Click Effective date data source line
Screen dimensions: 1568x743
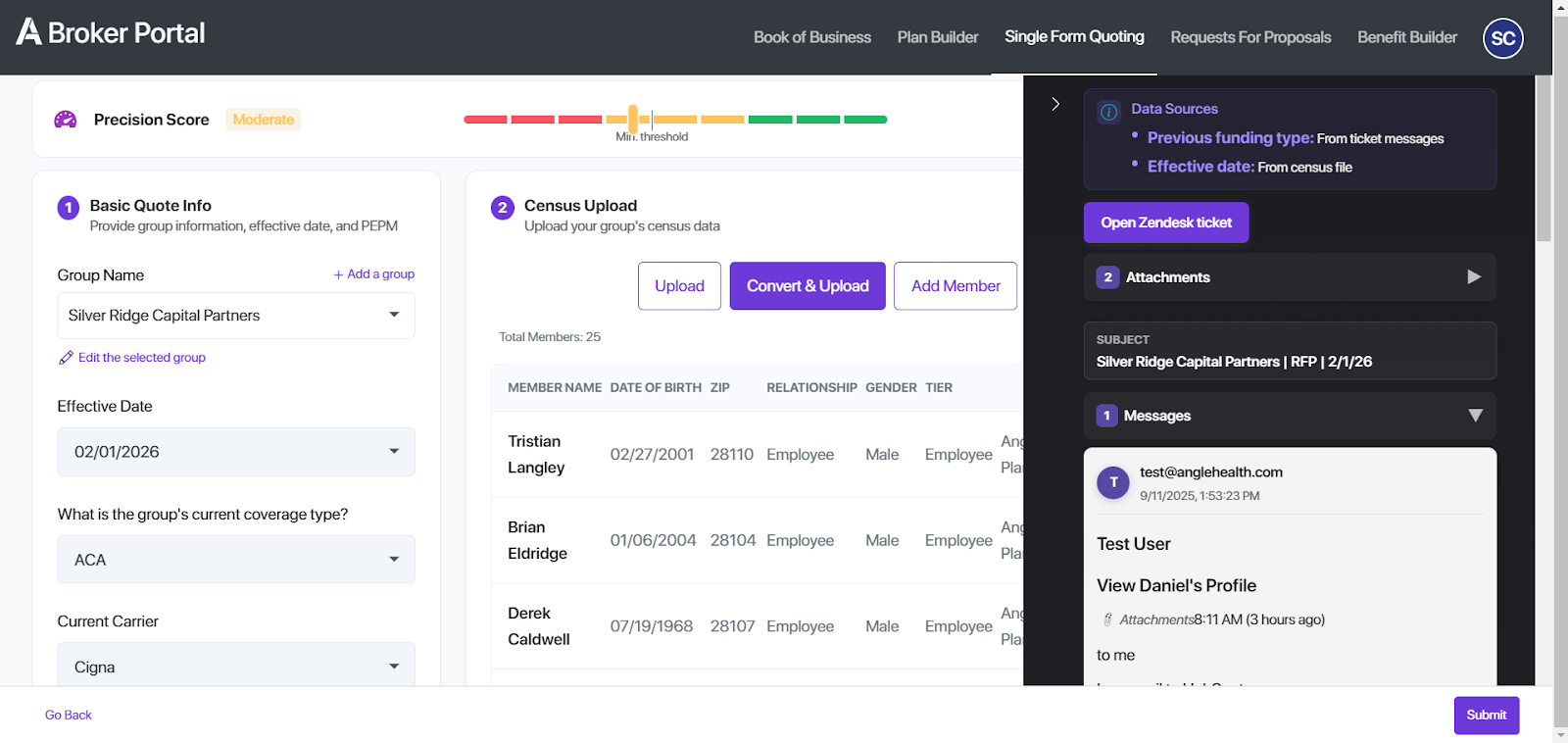click(1249, 167)
